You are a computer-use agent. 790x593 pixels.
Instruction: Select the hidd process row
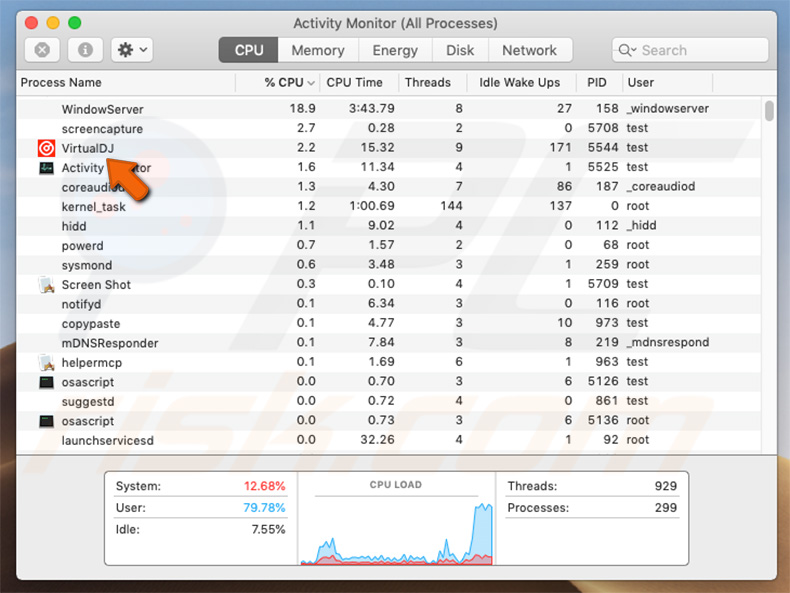[389, 226]
